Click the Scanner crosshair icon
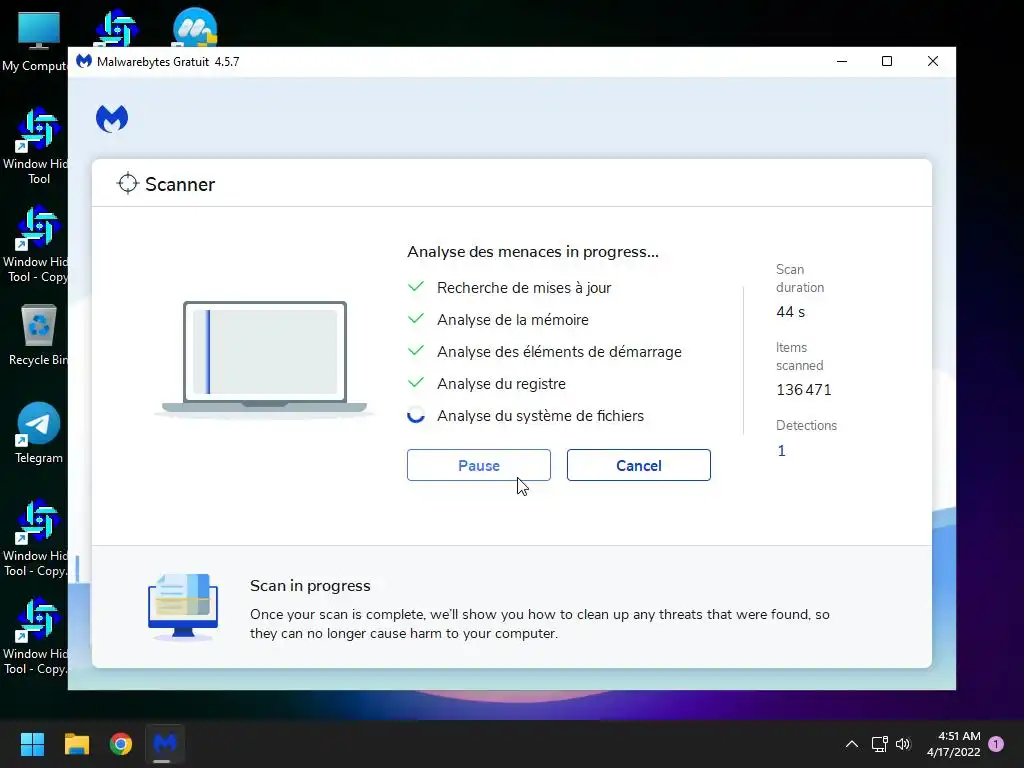This screenshot has height=768, width=1024. point(127,184)
